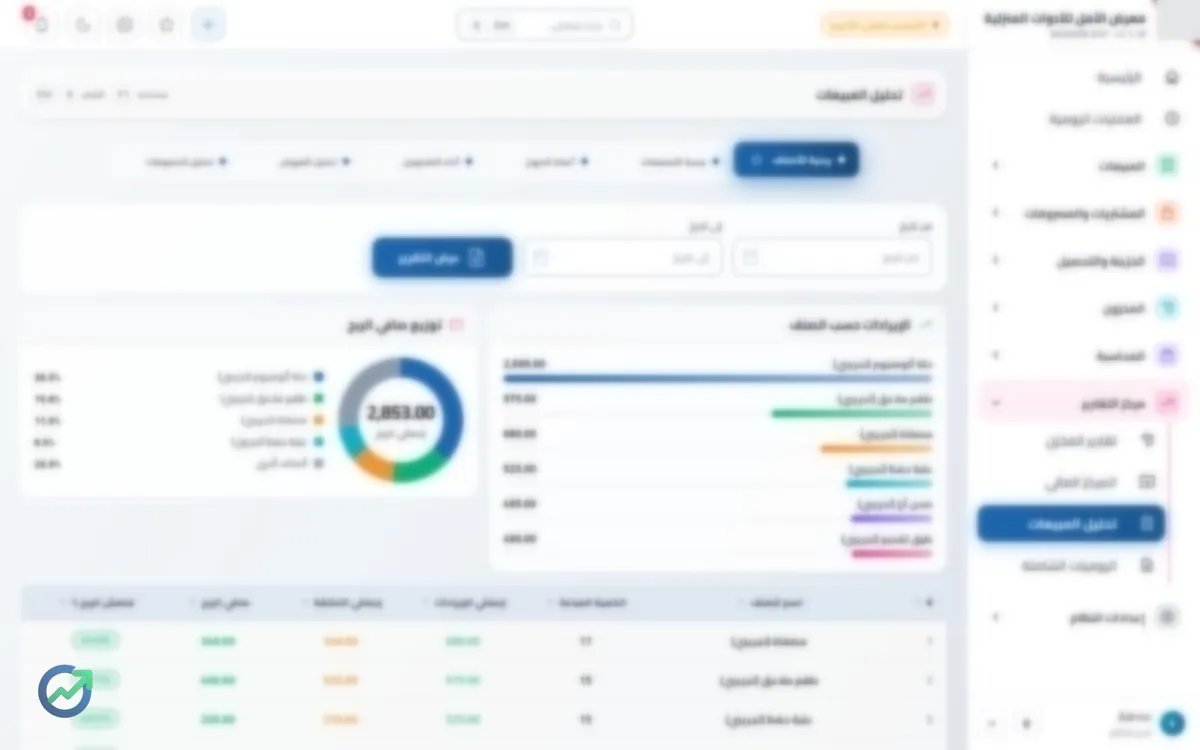The height and width of the screenshot is (750, 1200).
Task: Click the pink مركز التقارير chart icon
Action: pyautogui.click(x=1167, y=403)
